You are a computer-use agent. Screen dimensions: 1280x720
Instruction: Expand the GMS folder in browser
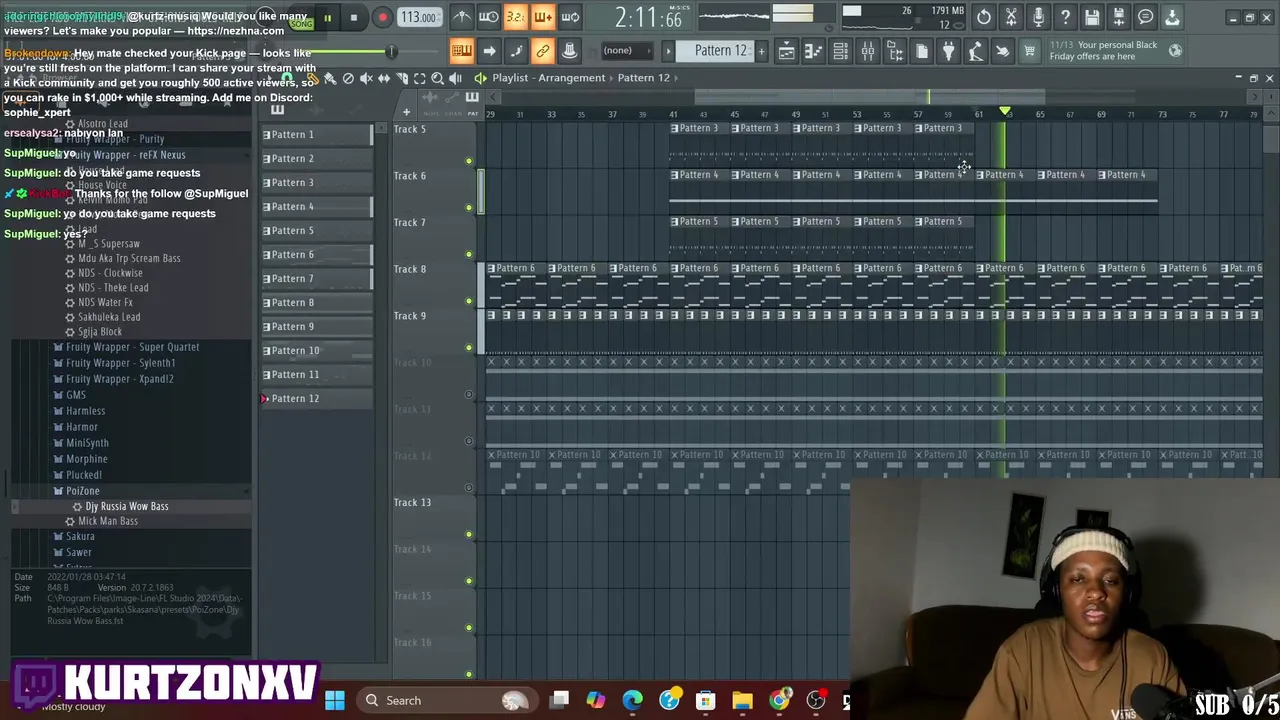[x=75, y=395]
